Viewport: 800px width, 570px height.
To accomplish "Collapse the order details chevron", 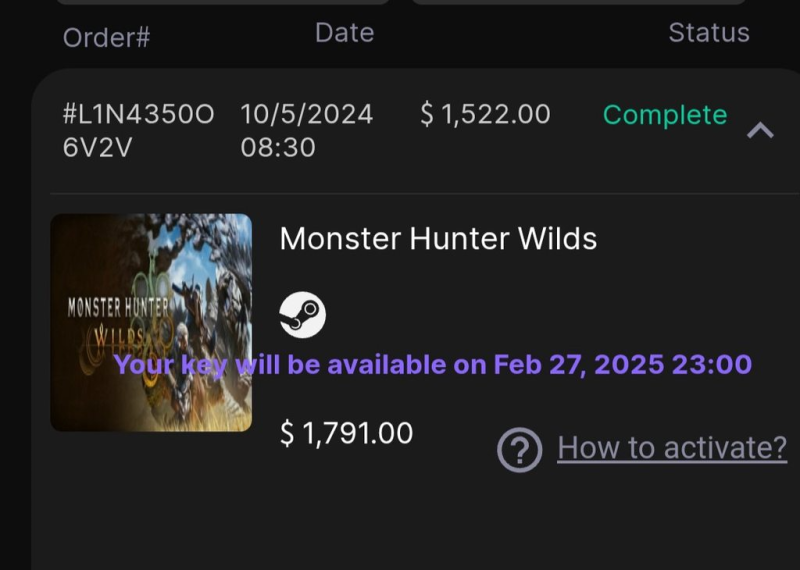I will 760,130.
